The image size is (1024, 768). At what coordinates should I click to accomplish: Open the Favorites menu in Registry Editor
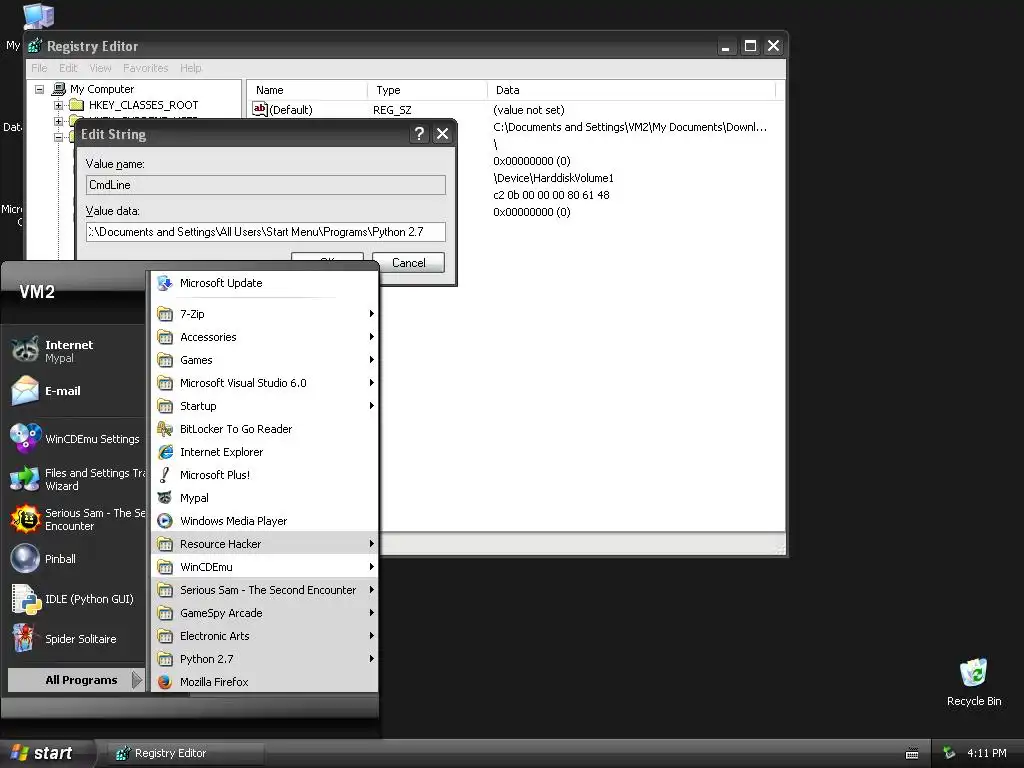146,68
